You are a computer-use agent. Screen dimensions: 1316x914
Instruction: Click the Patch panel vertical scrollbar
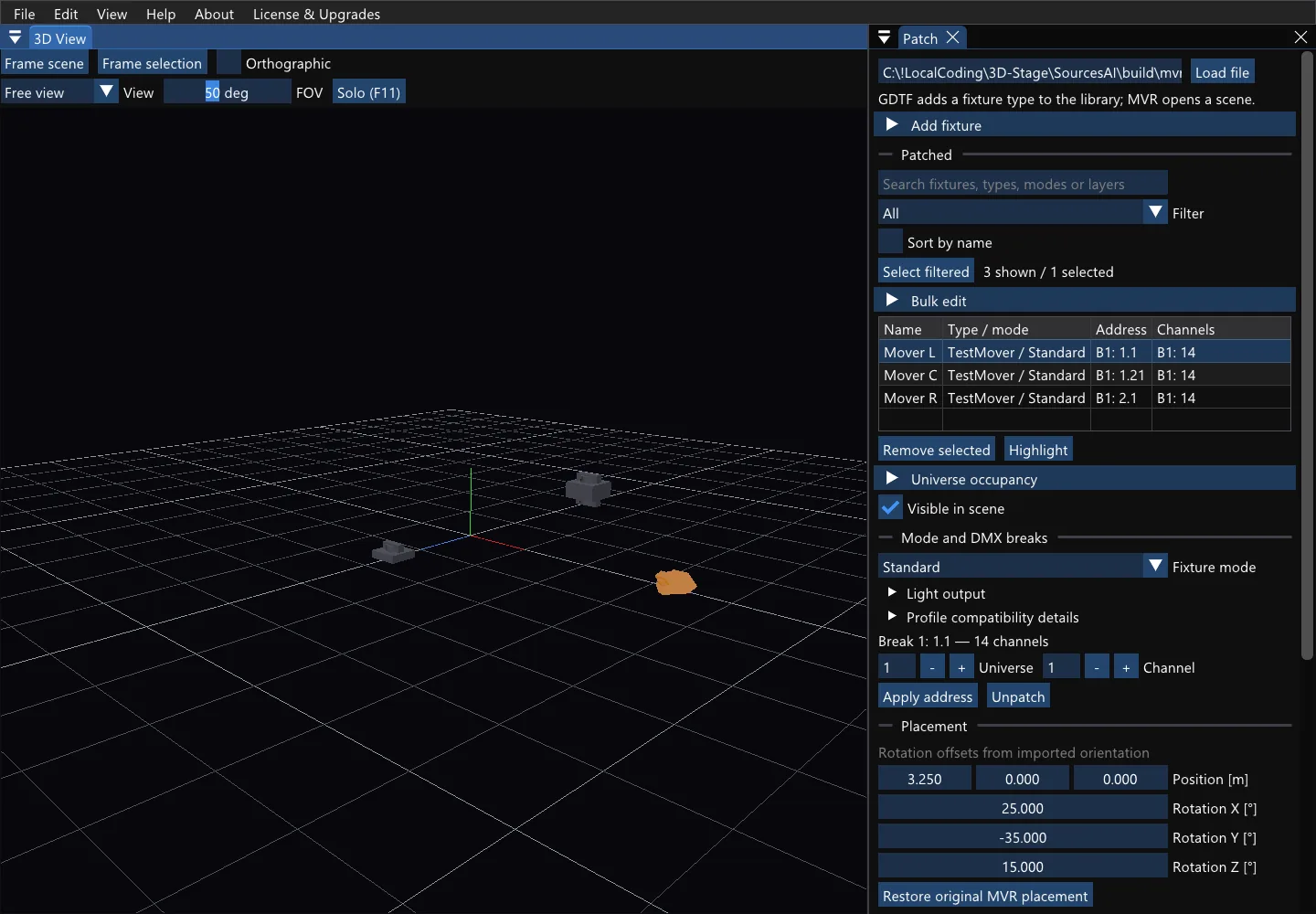1307,355
